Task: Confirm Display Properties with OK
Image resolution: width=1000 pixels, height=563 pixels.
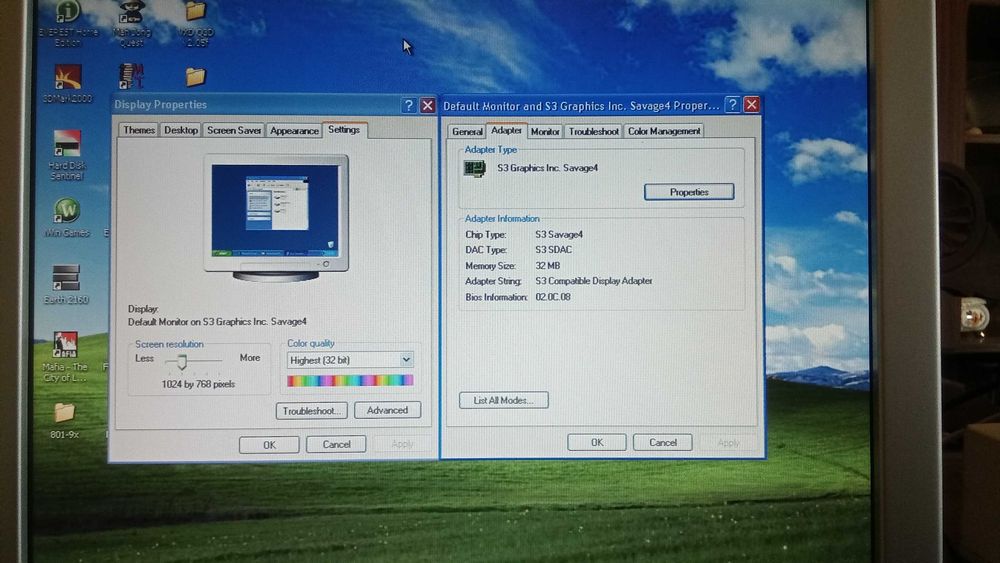Action: (269, 445)
